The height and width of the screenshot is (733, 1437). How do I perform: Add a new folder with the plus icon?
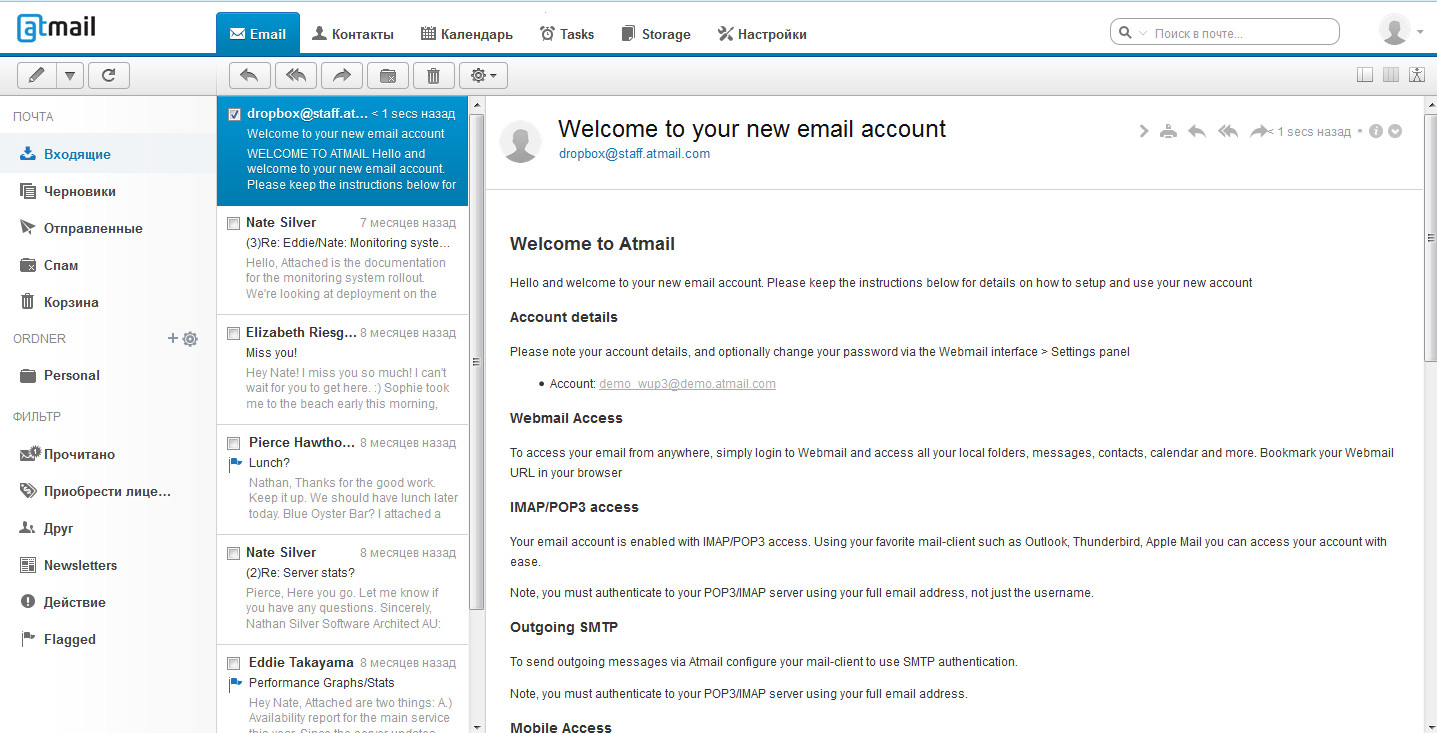click(x=172, y=339)
